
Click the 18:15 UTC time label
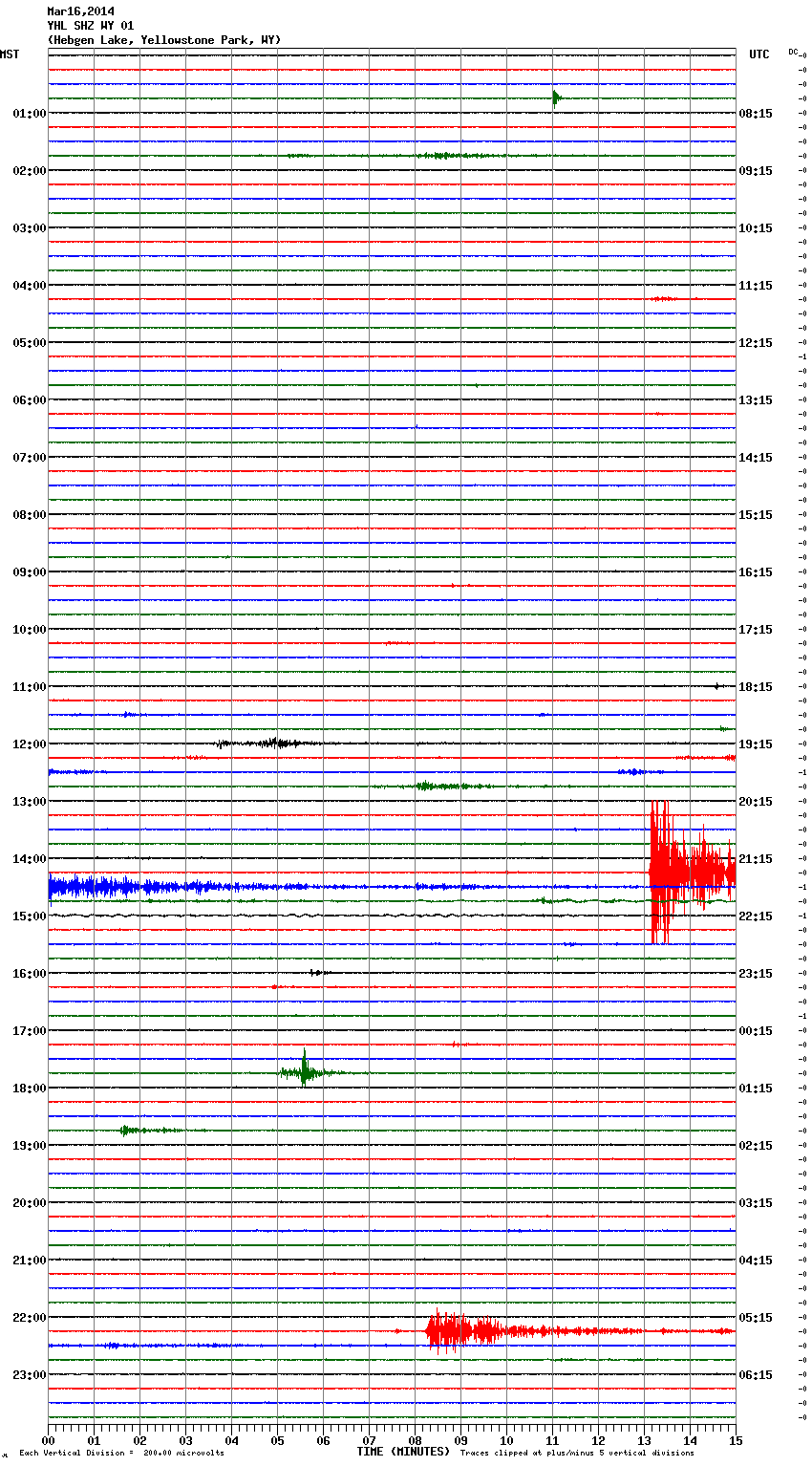click(x=756, y=687)
